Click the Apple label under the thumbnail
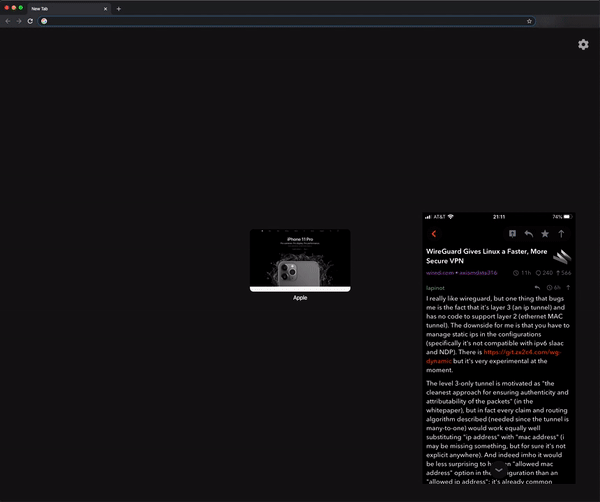 [x=300, y=298]
